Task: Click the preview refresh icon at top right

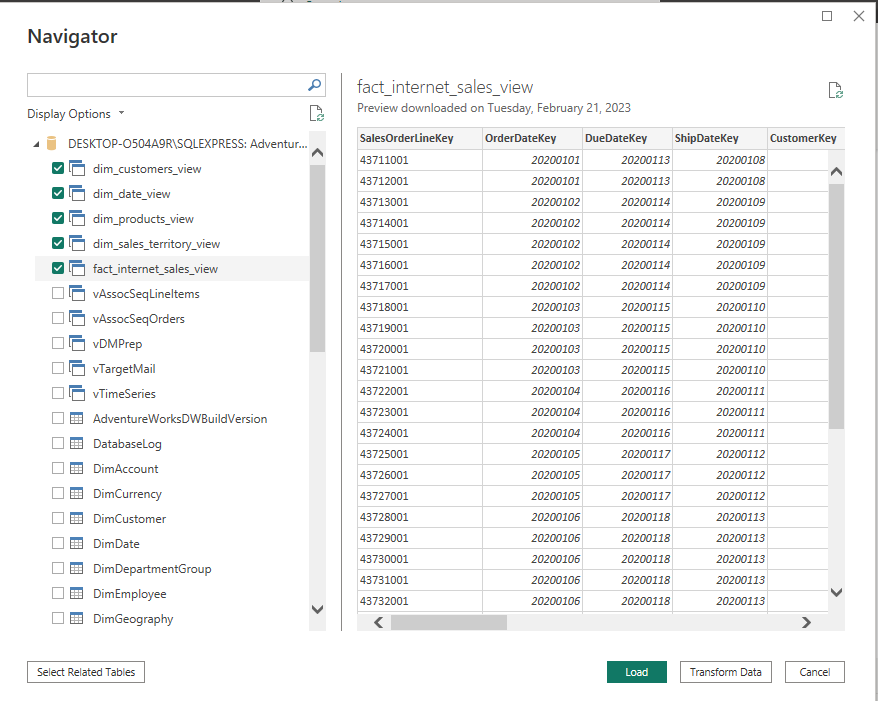Action: pos(835,90)
